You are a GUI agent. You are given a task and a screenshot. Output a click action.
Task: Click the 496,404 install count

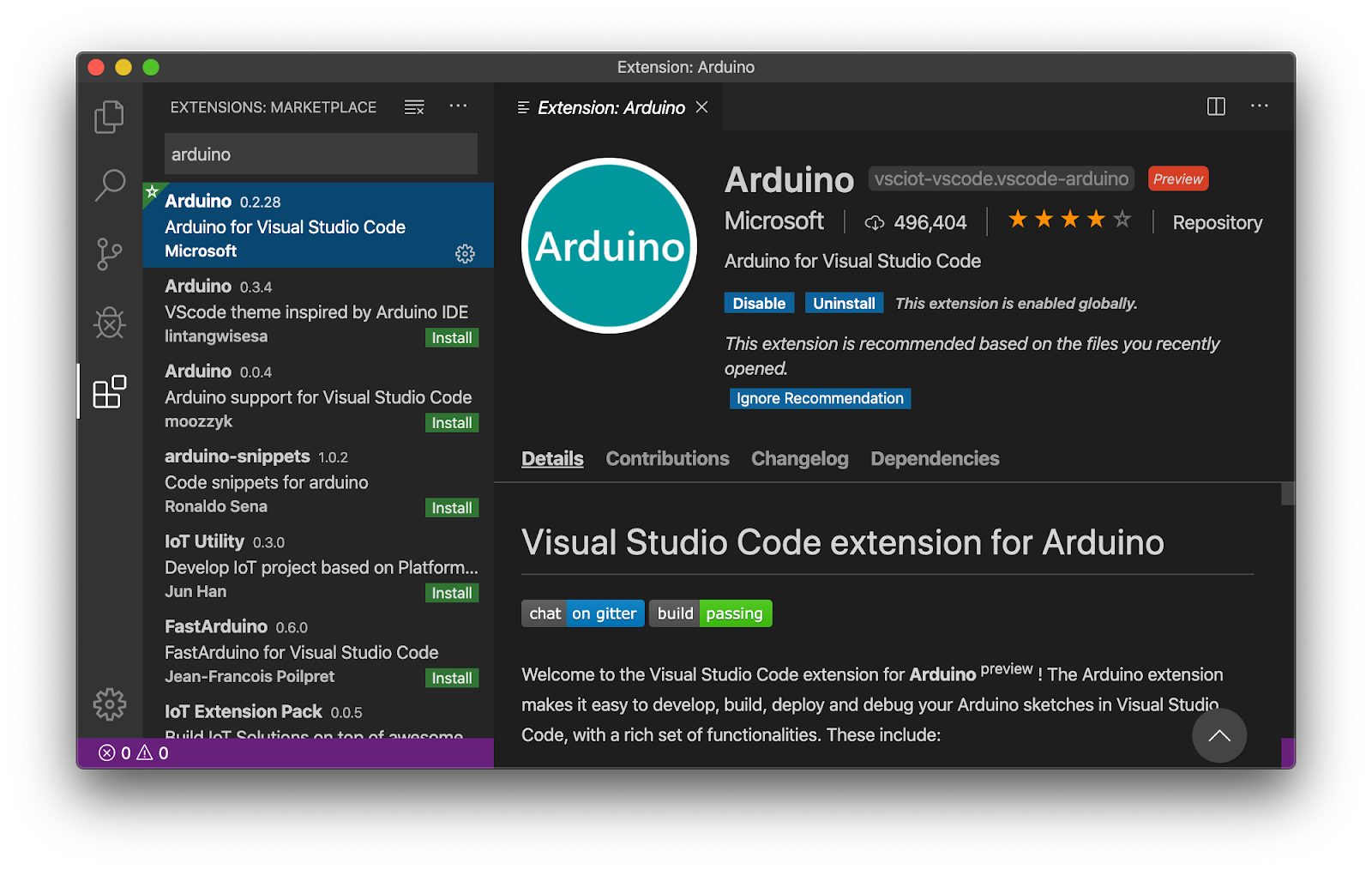(x=930, y=223)
